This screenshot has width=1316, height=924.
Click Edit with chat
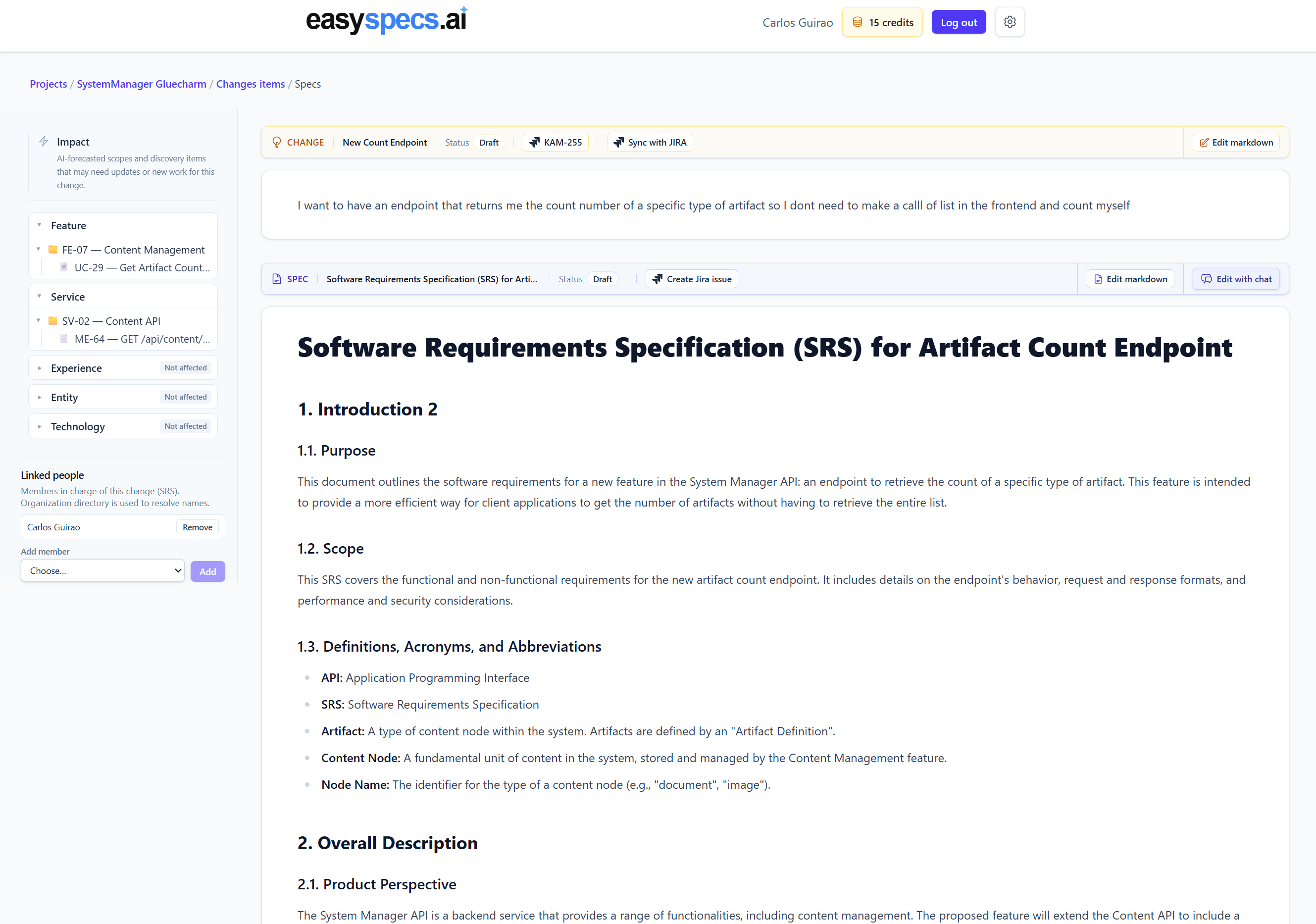1236,279
